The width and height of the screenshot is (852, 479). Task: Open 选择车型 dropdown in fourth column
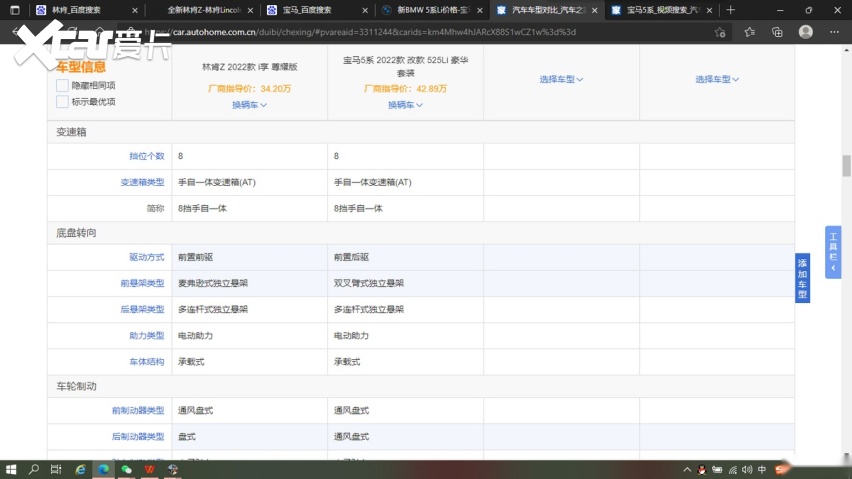pos(717,79)
